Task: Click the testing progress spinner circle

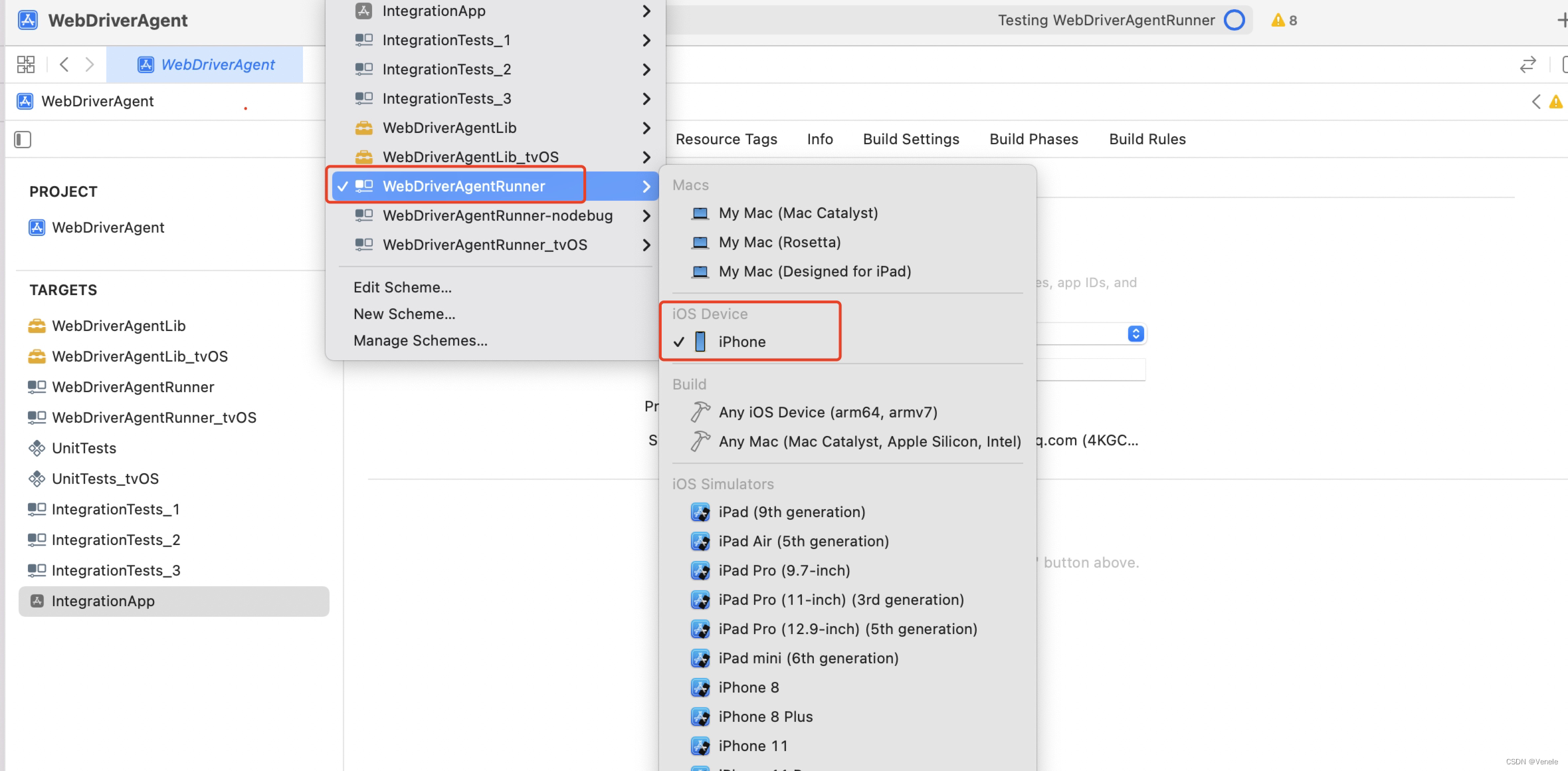Action: 1234,21
